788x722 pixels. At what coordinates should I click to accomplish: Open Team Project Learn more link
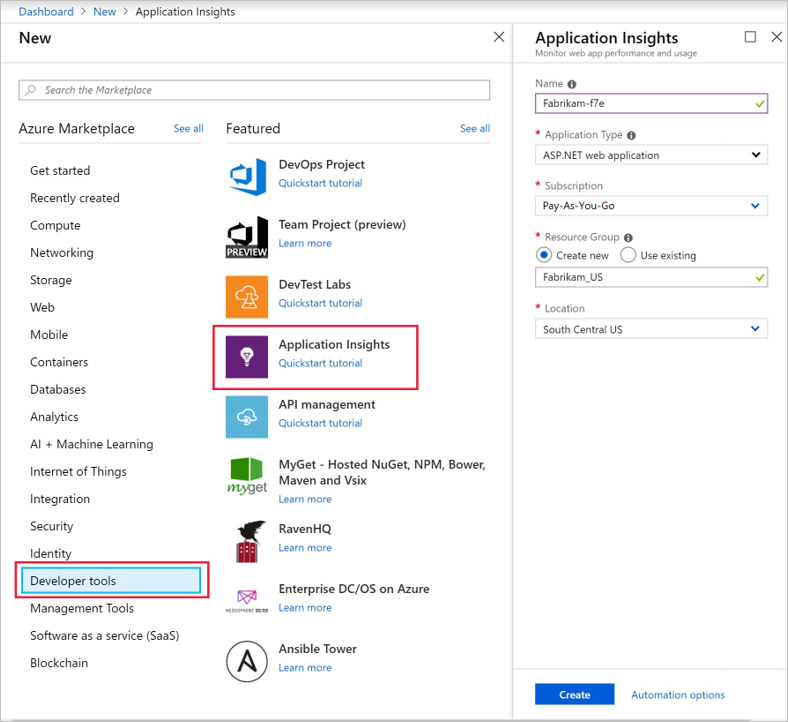tap(305, 244)
